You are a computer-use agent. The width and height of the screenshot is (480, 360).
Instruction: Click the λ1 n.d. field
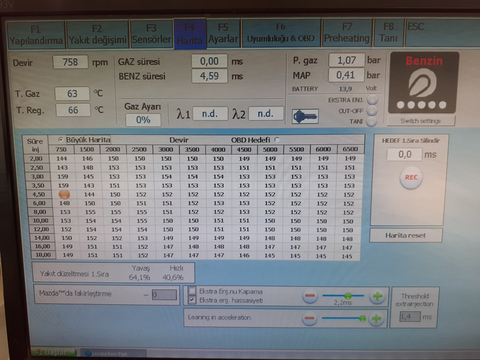210,114
